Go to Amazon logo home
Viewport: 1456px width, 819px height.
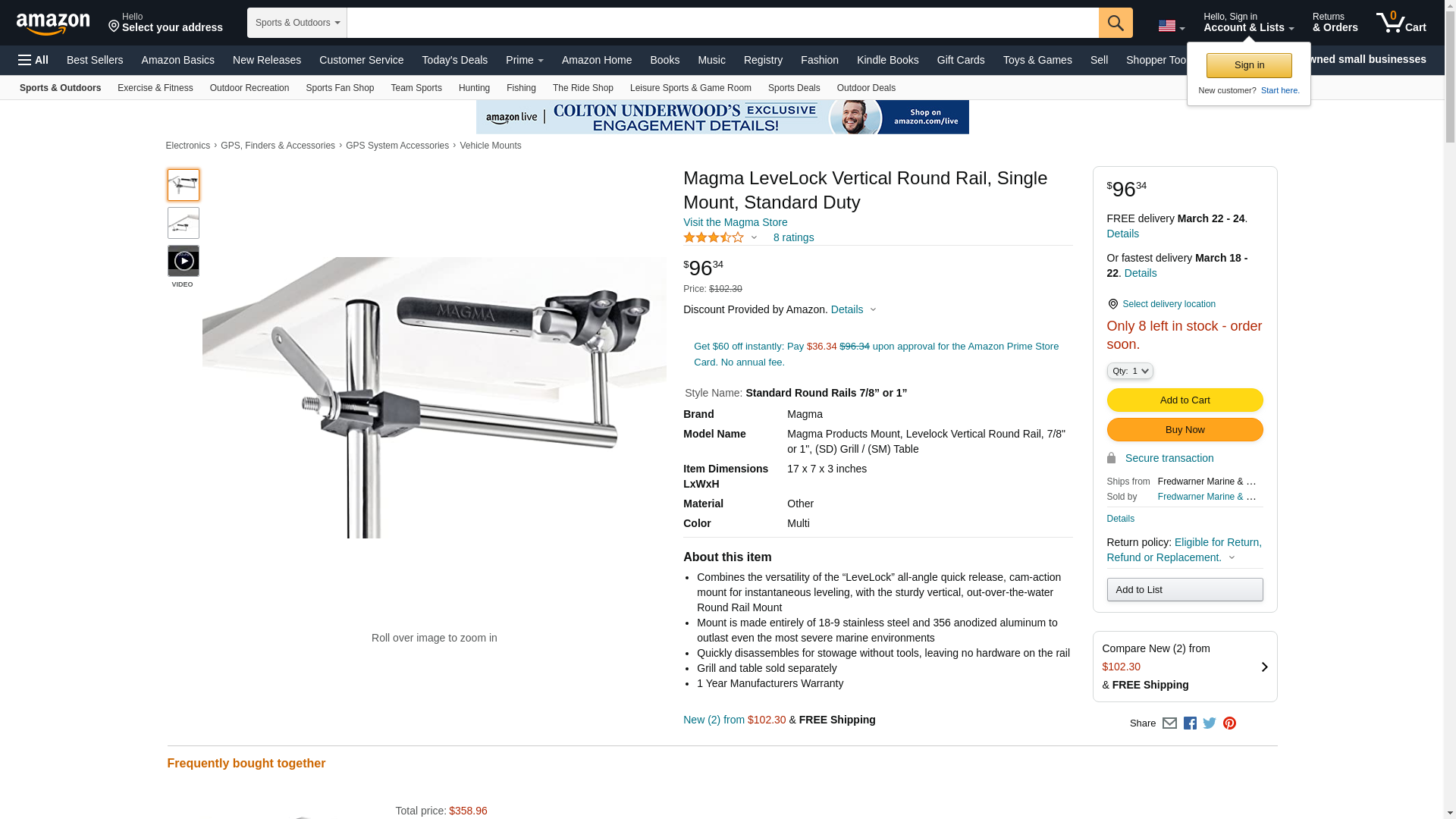53,24
